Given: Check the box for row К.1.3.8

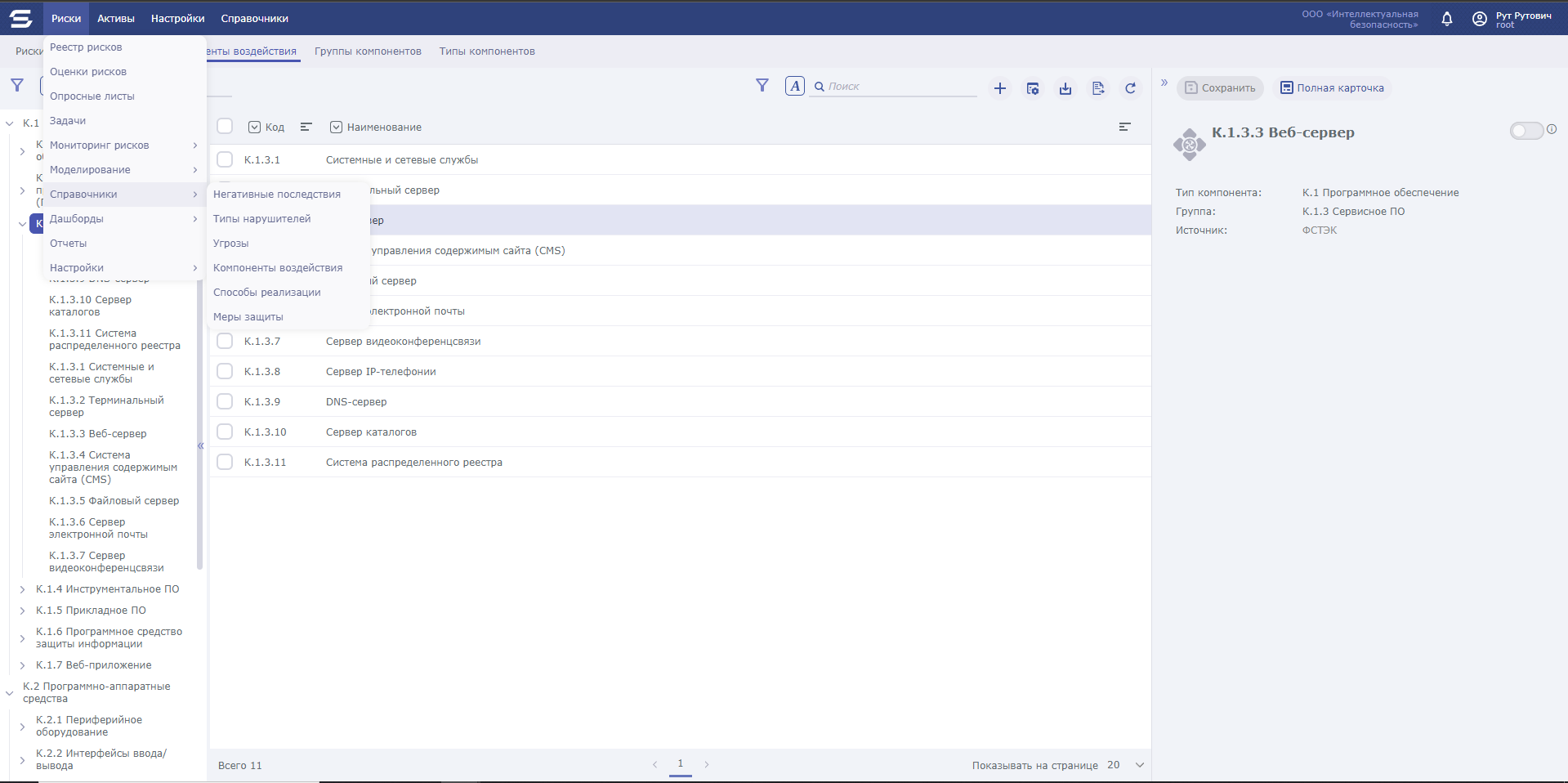Looking at the screenshot, I should pos(225,371).
